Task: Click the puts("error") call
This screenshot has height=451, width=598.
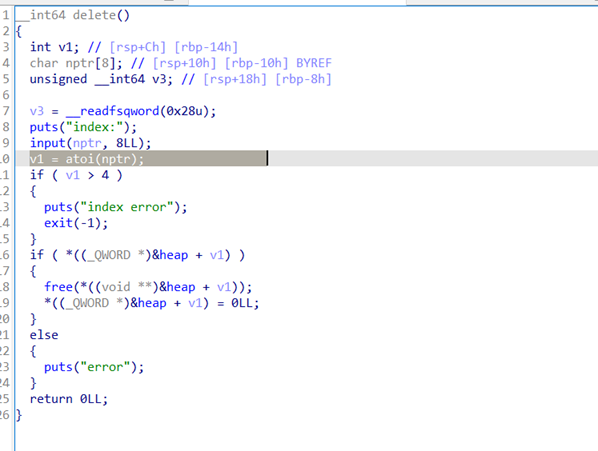Action: tap(94, 367)
